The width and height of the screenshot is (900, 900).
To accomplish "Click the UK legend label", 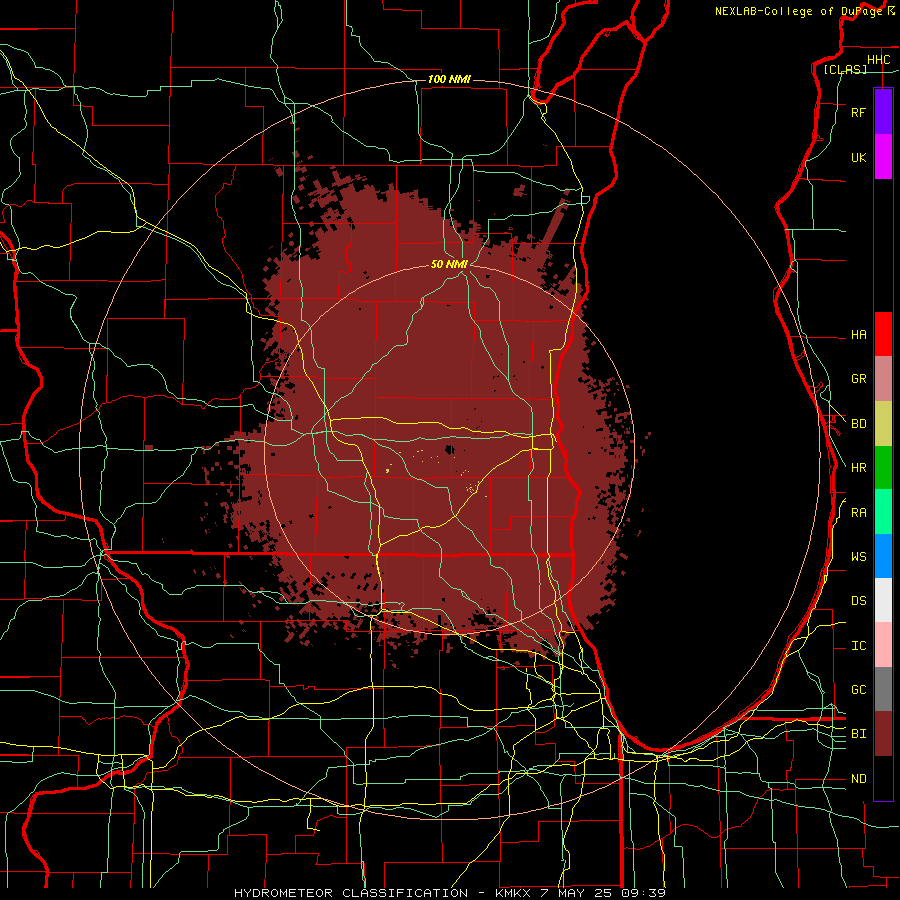I will pos(858,157).
